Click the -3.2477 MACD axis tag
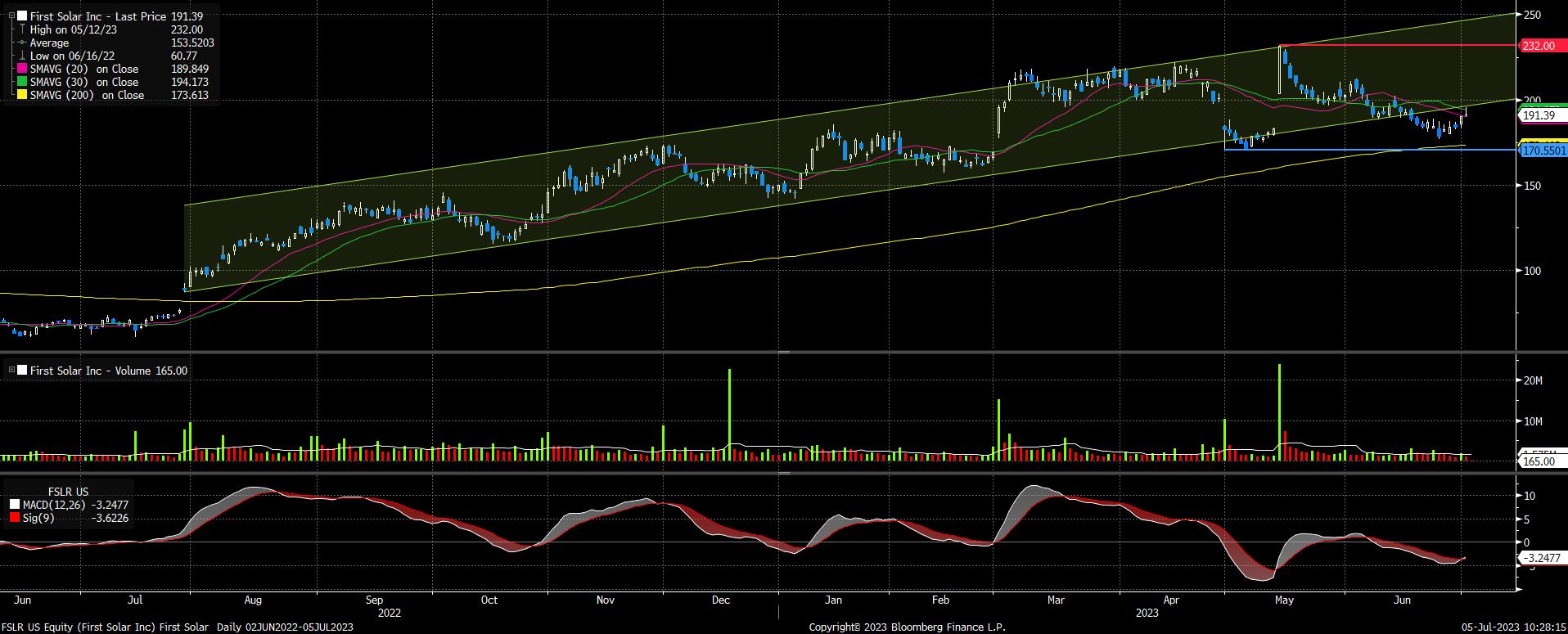Viewport: 1568px width, 634px height. point(1542,558)
